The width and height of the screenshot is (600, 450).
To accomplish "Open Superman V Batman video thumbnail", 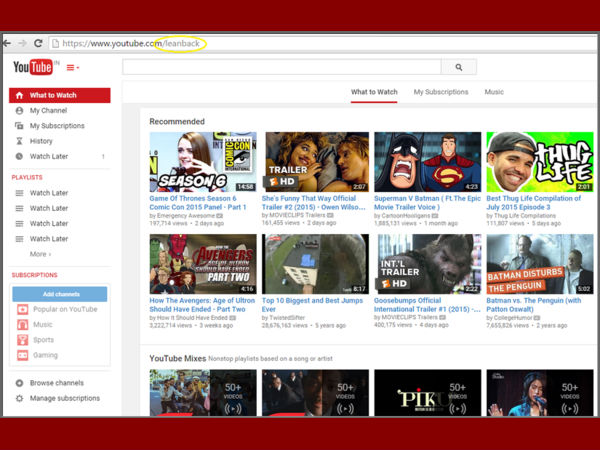I will 427,161.
